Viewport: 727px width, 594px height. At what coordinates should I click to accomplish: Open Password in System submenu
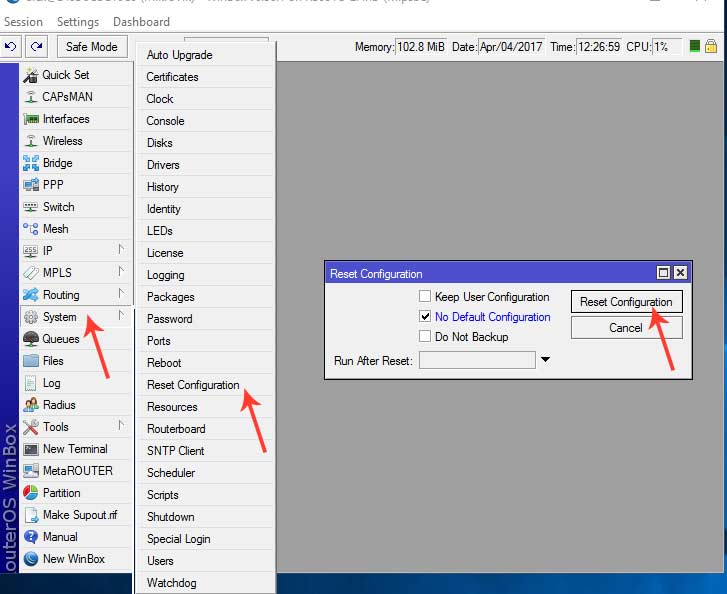pyautogui.click(x=205, y=319)
